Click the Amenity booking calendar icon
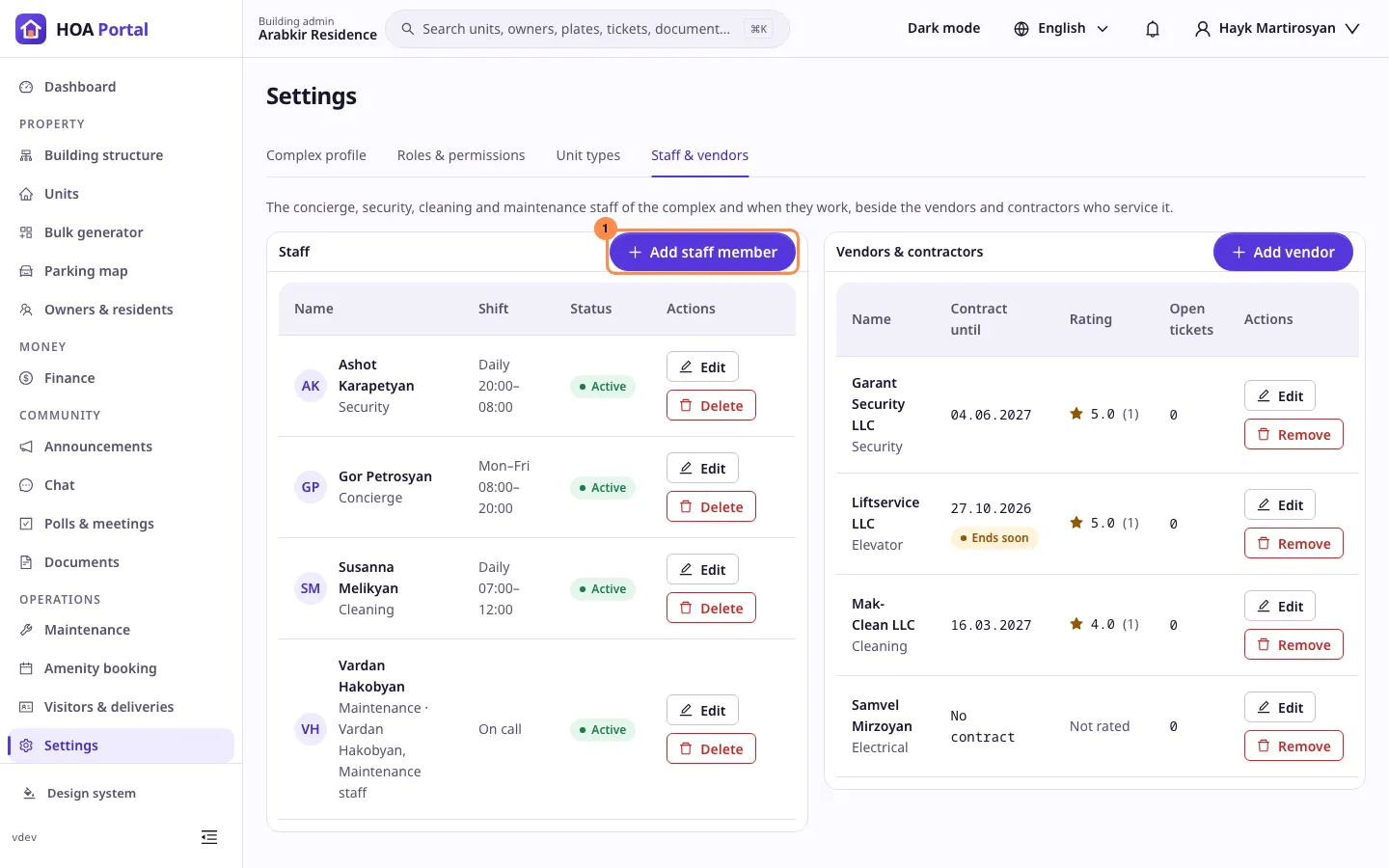1389x868 pixels. point(26,668)
